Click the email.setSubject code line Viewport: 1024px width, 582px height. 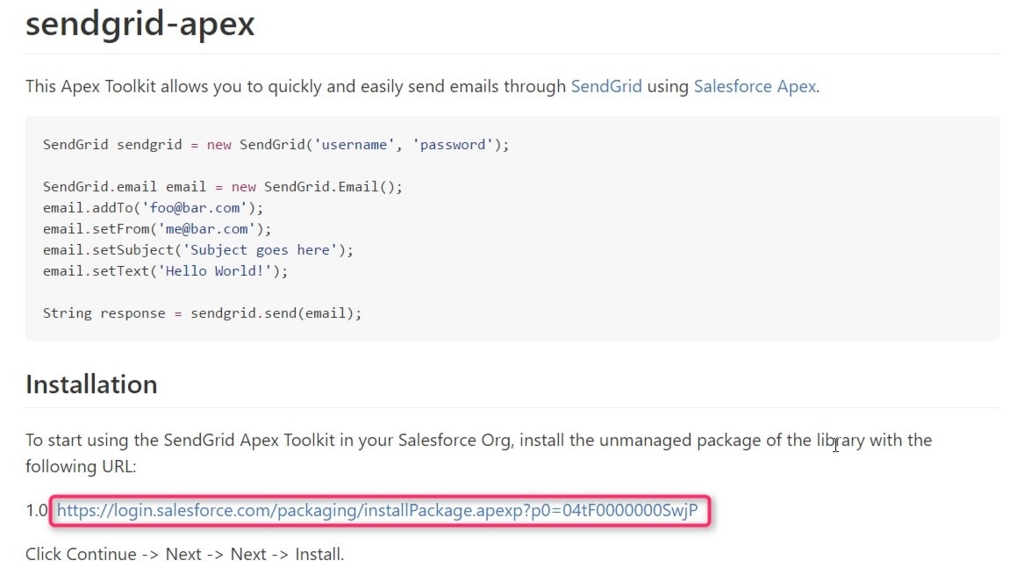tap(198, 250)
